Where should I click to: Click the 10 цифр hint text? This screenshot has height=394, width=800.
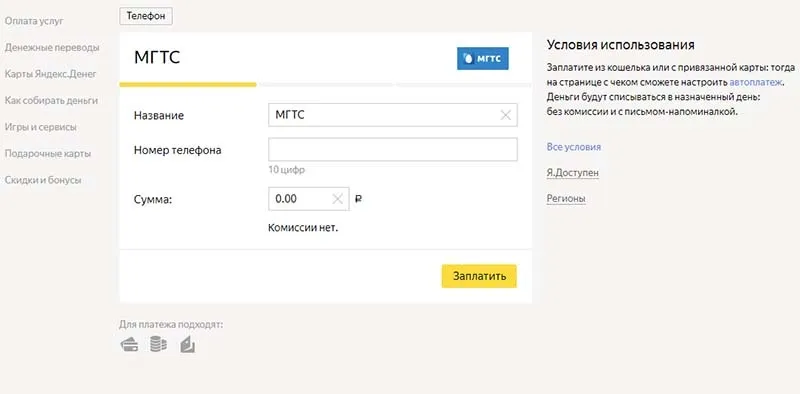pos(287,170)
